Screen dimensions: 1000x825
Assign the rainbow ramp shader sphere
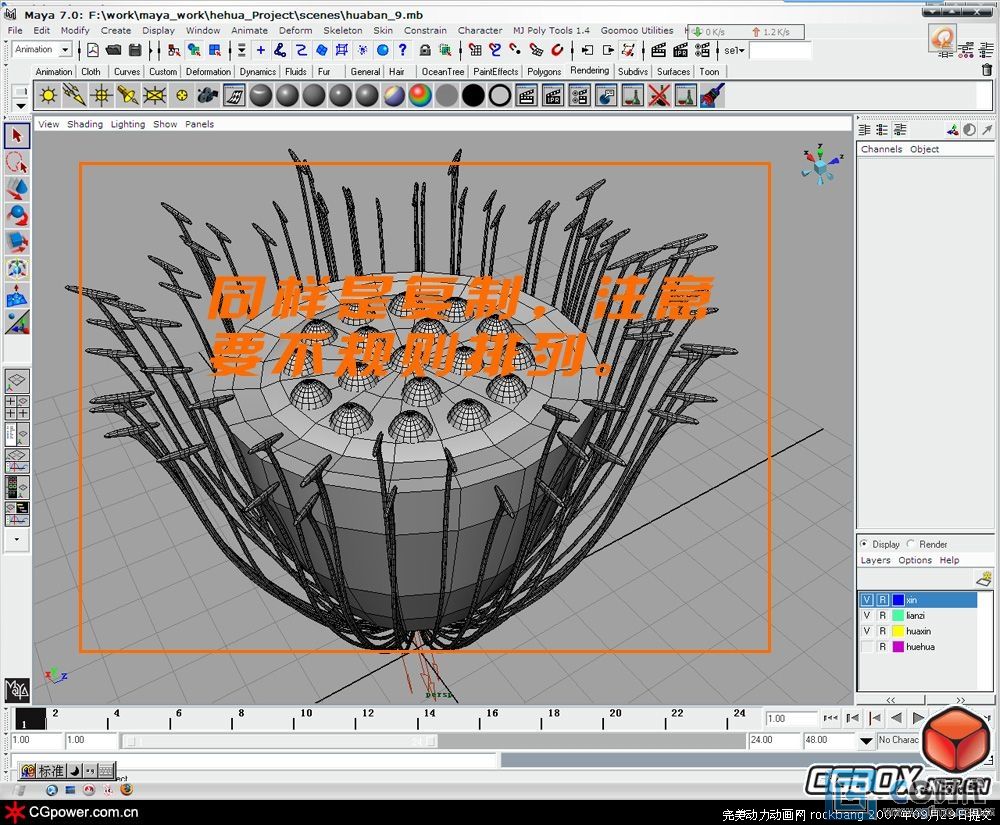click(x=420, y=96)
